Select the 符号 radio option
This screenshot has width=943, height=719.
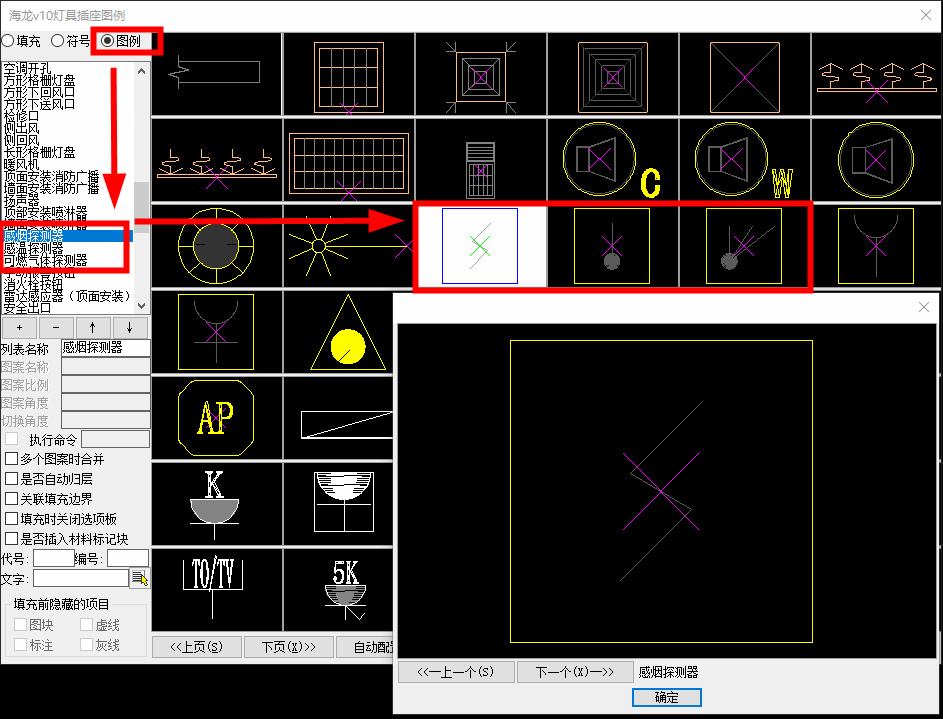(x=58, y=41)
